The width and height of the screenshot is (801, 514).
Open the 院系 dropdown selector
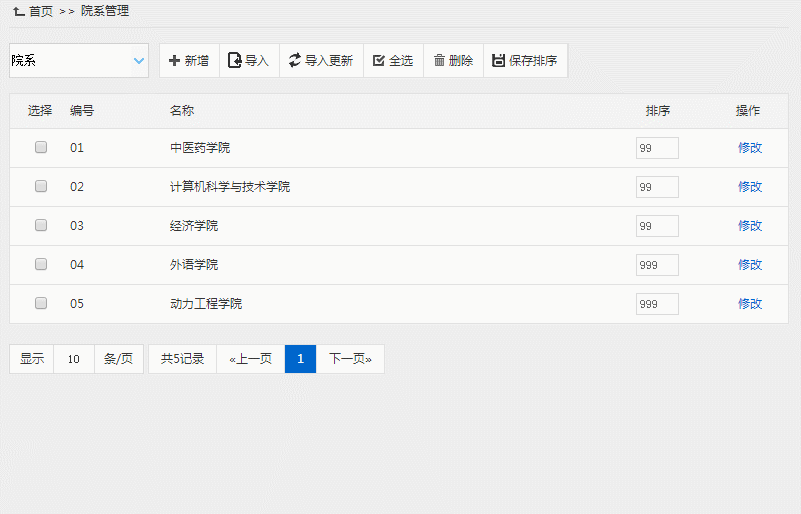79,61
